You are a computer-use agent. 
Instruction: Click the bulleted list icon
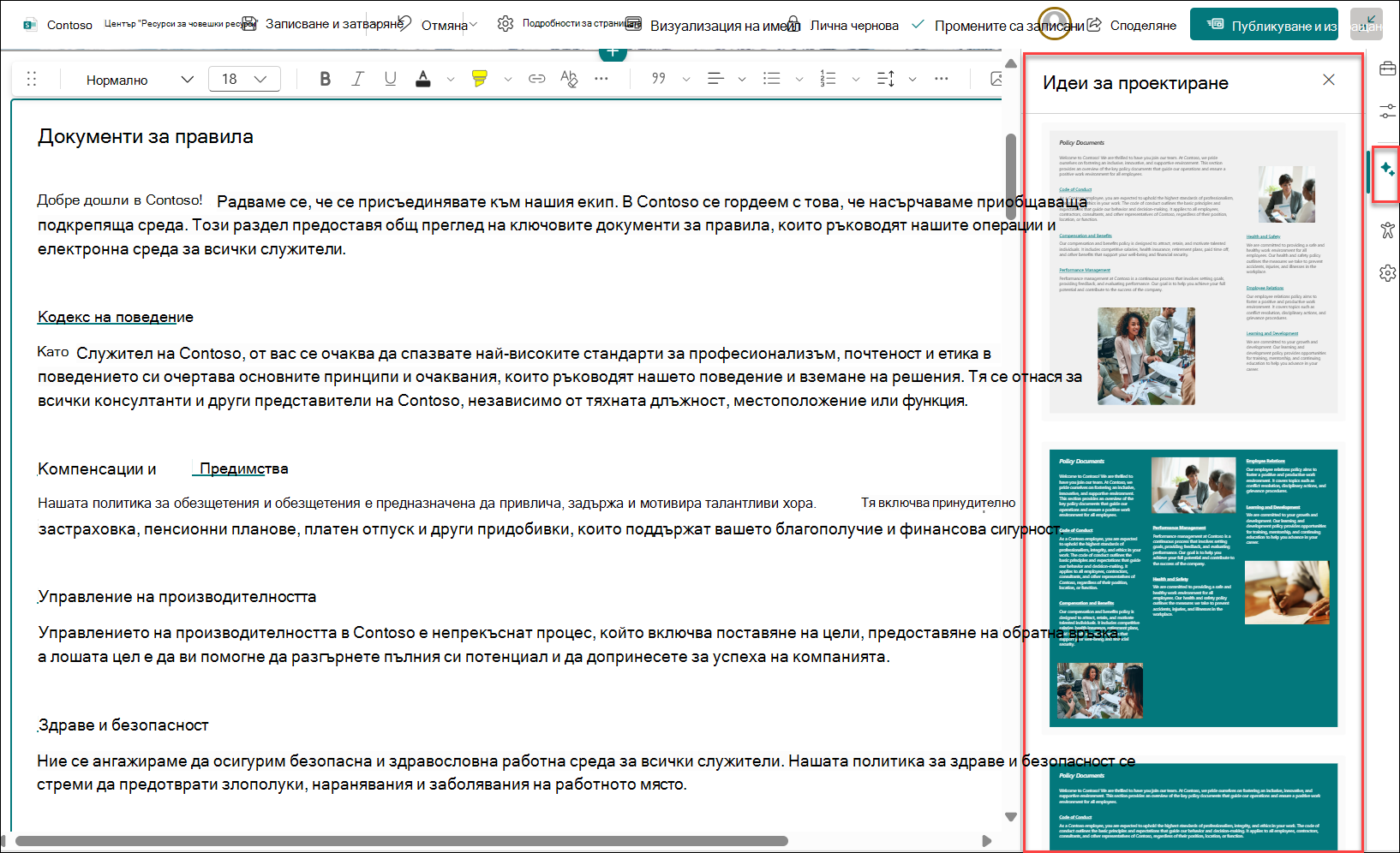(772, 79)
